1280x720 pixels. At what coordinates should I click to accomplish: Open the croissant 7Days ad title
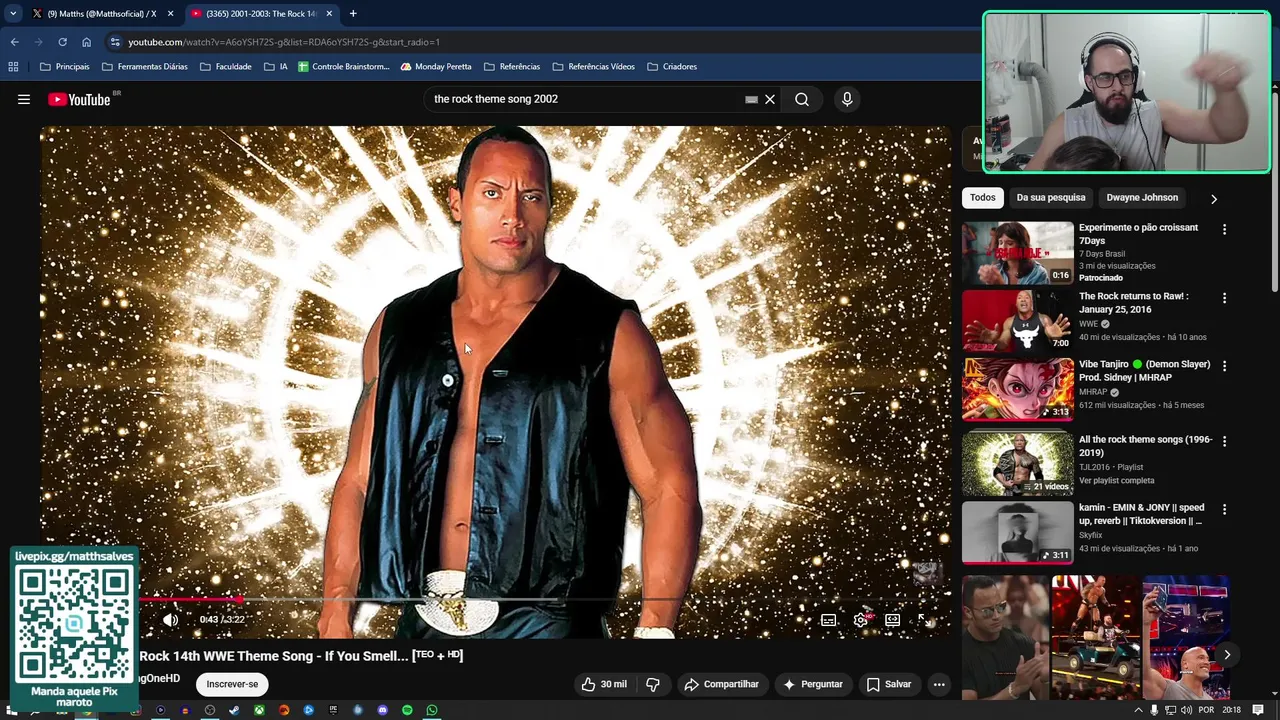point(1138,234)
